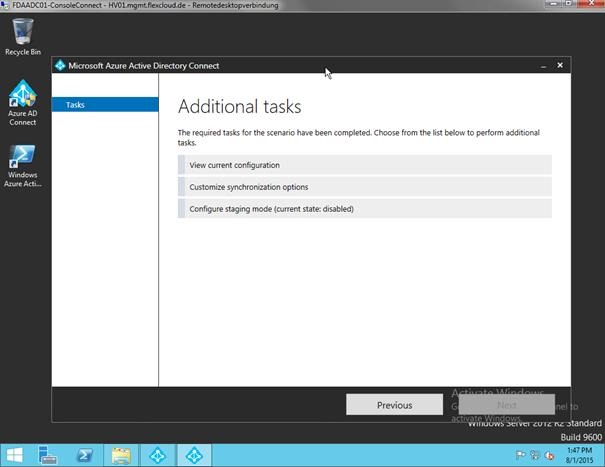Choose Customize synchronization options
Screen dimensions: 605x467
pyautogui.click(x=365, y=187)
